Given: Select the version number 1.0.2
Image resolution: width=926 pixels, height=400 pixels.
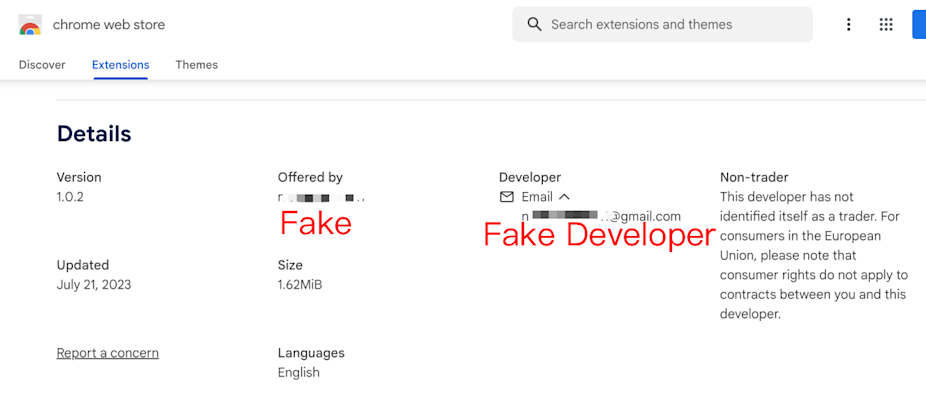Looking at the screenshot, I should pos(70,197).
